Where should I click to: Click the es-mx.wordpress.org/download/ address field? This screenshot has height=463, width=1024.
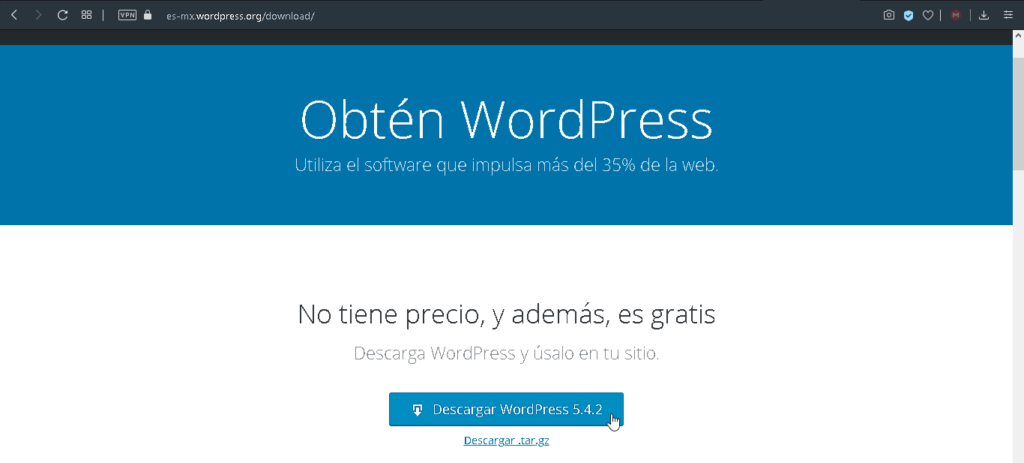point(240,15)
